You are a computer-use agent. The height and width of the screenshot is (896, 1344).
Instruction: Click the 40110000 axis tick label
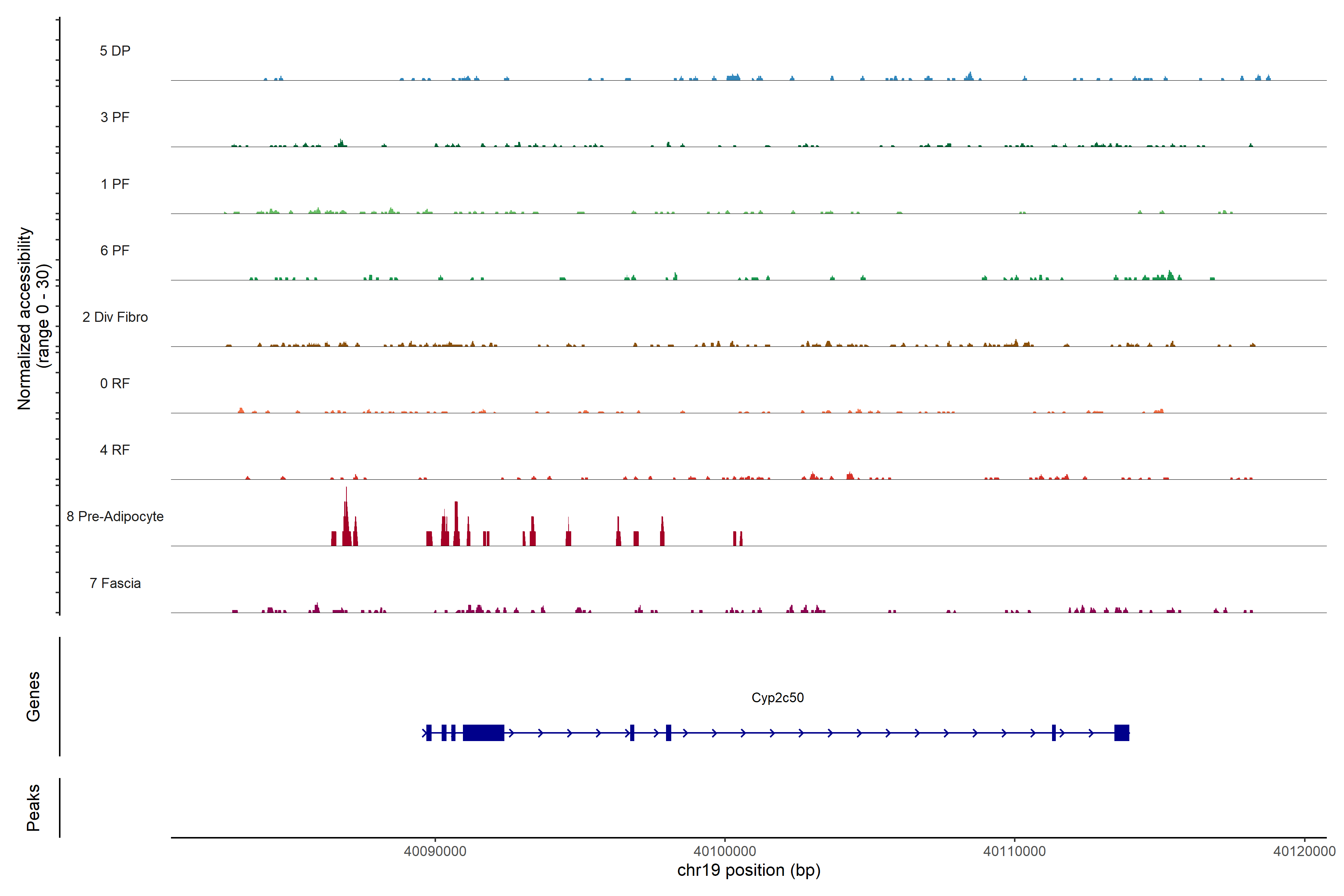pos(1014,851)
